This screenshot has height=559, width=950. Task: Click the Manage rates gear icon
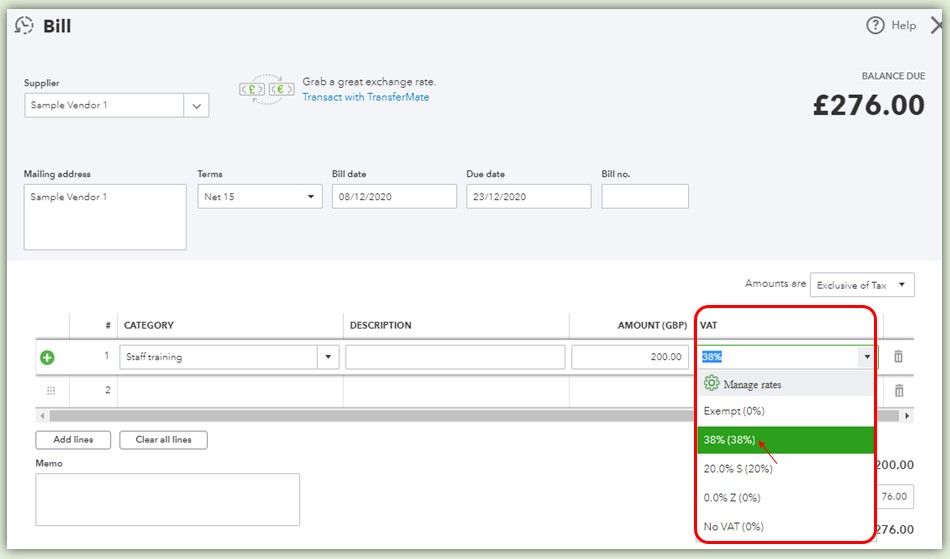[x=711, y=383]
